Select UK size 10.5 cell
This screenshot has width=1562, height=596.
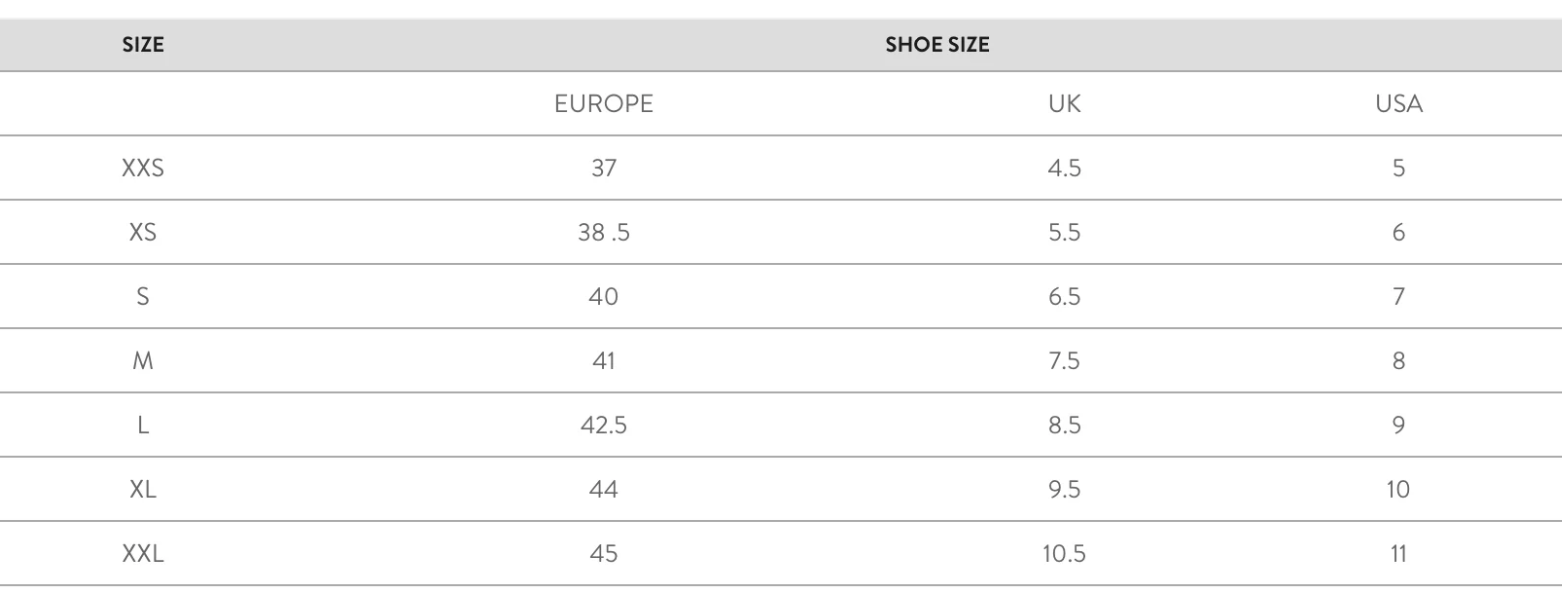point(1064,553)
